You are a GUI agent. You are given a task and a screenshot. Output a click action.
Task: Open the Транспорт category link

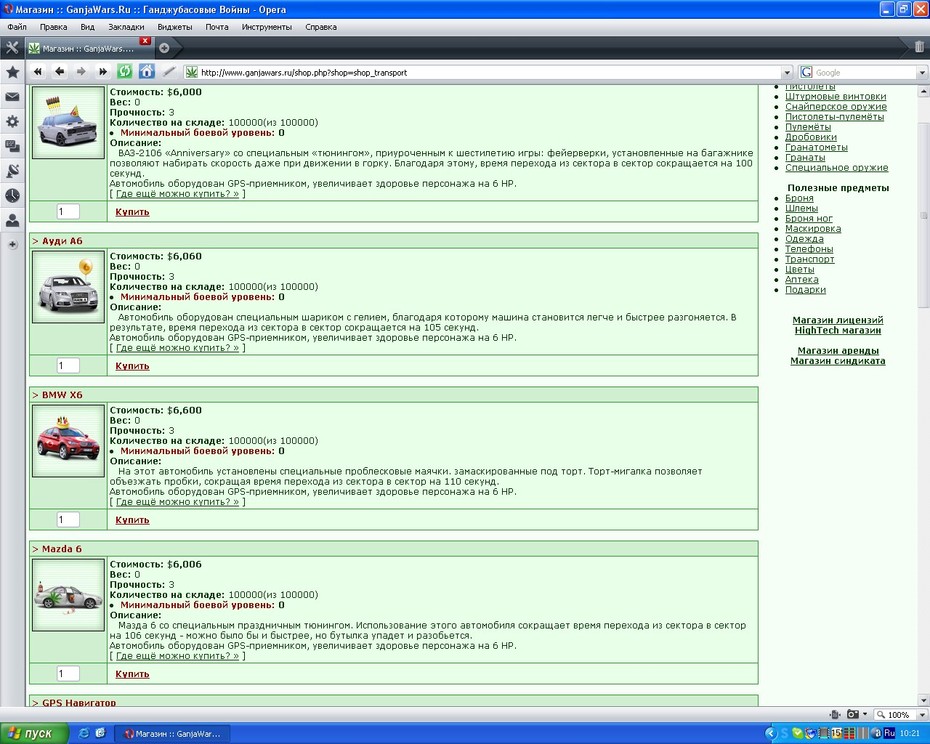tap(810, 259)
